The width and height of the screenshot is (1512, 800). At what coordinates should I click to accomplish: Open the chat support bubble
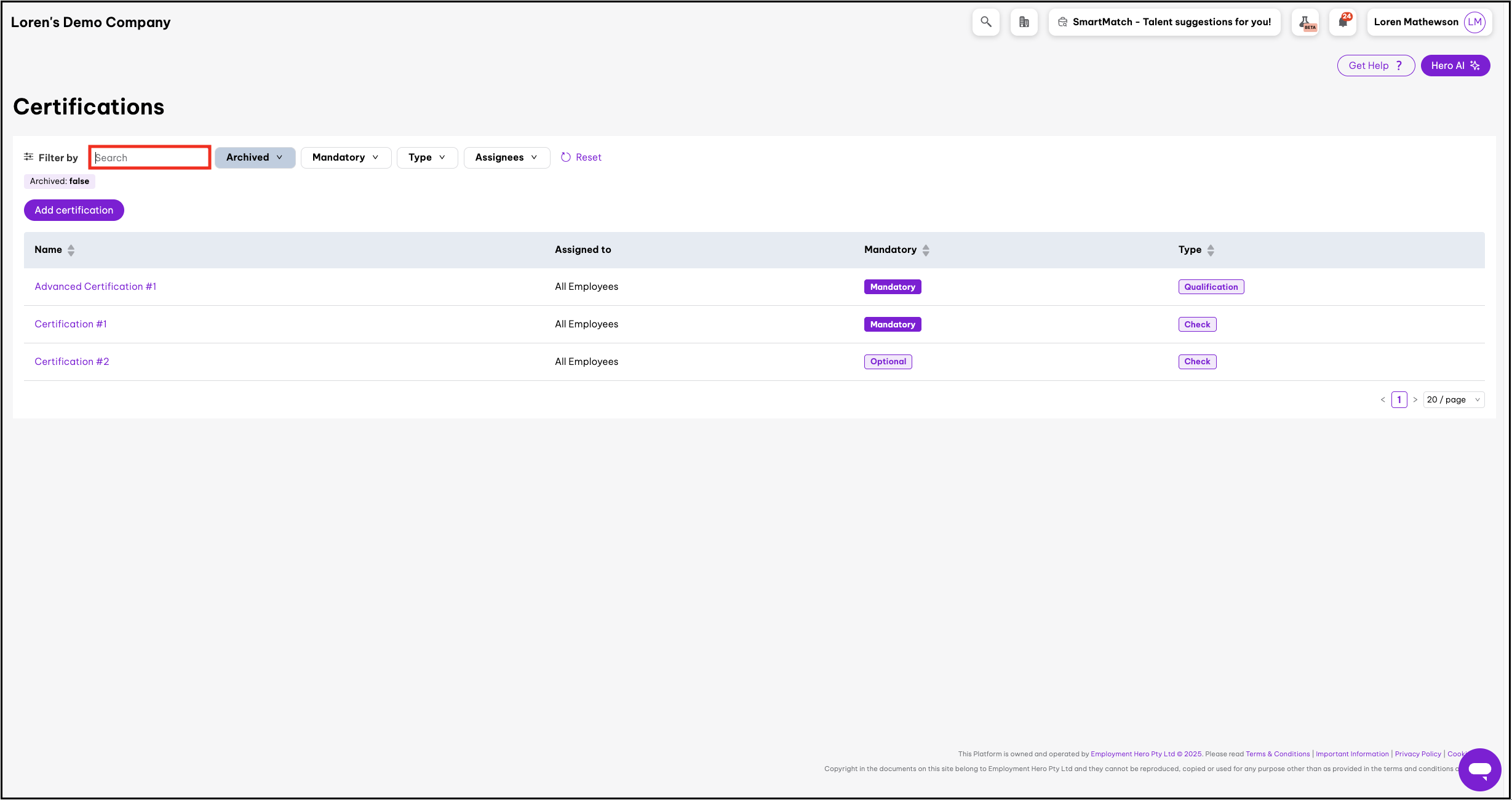pos(1479,769)
